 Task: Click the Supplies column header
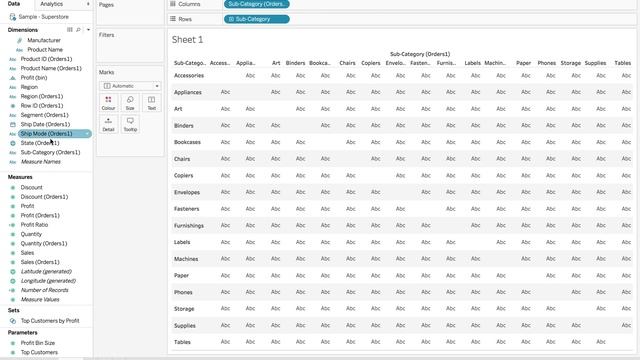tap(595, 63)
